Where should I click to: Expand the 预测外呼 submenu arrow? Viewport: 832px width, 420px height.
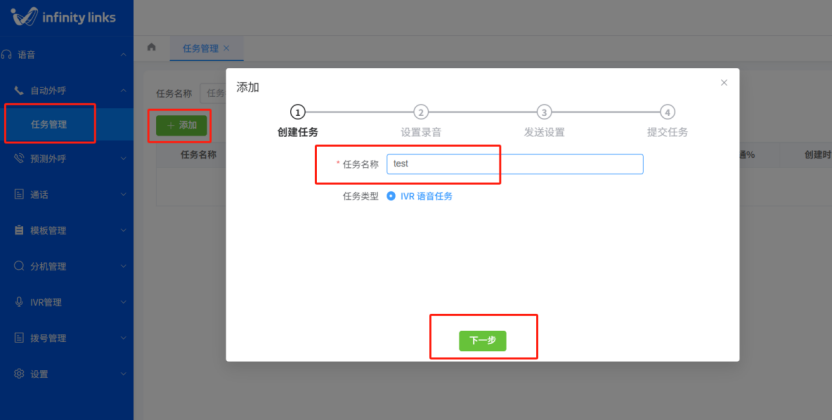click(x=123, y=158)
